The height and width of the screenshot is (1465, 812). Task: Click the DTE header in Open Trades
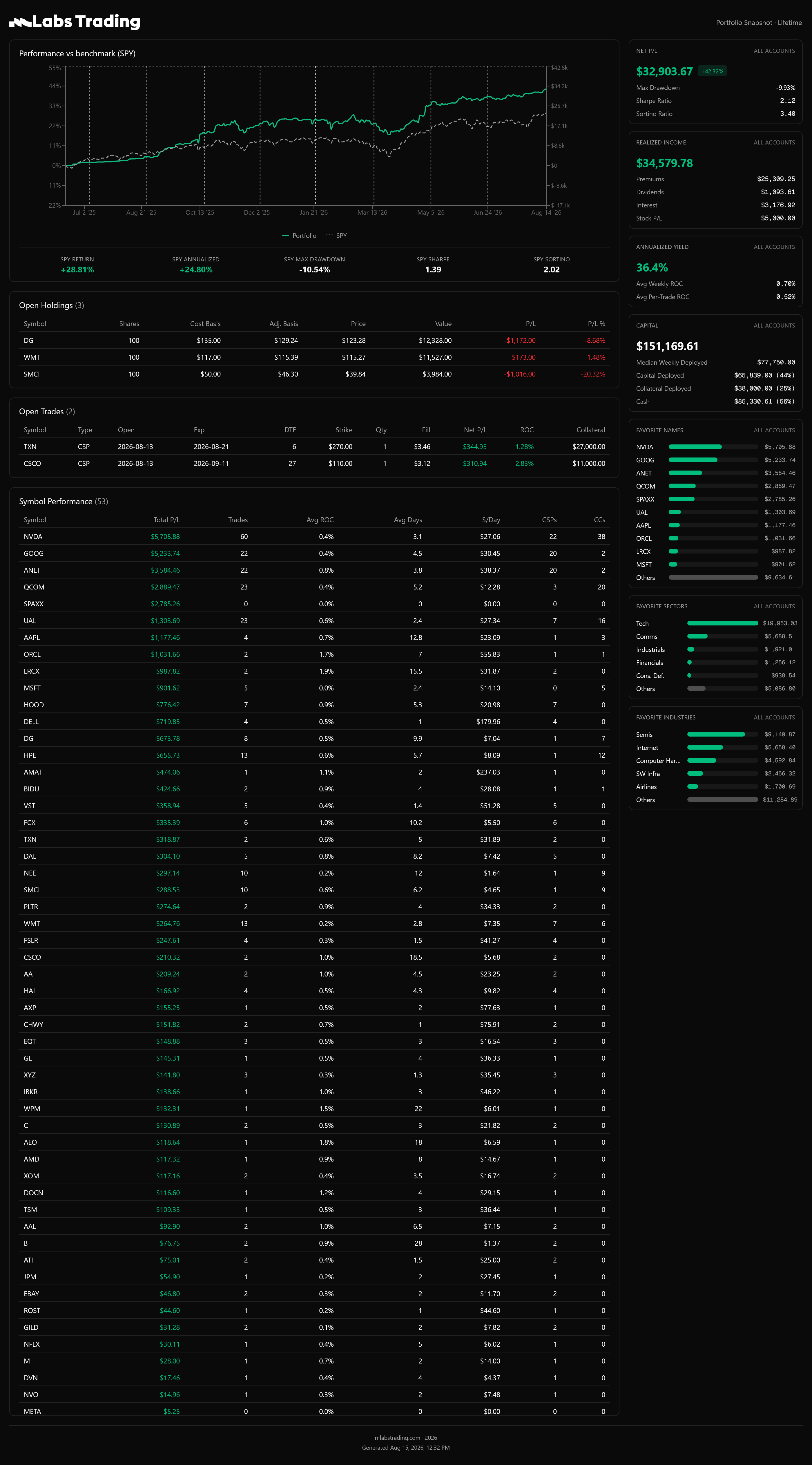coord(290,430)
